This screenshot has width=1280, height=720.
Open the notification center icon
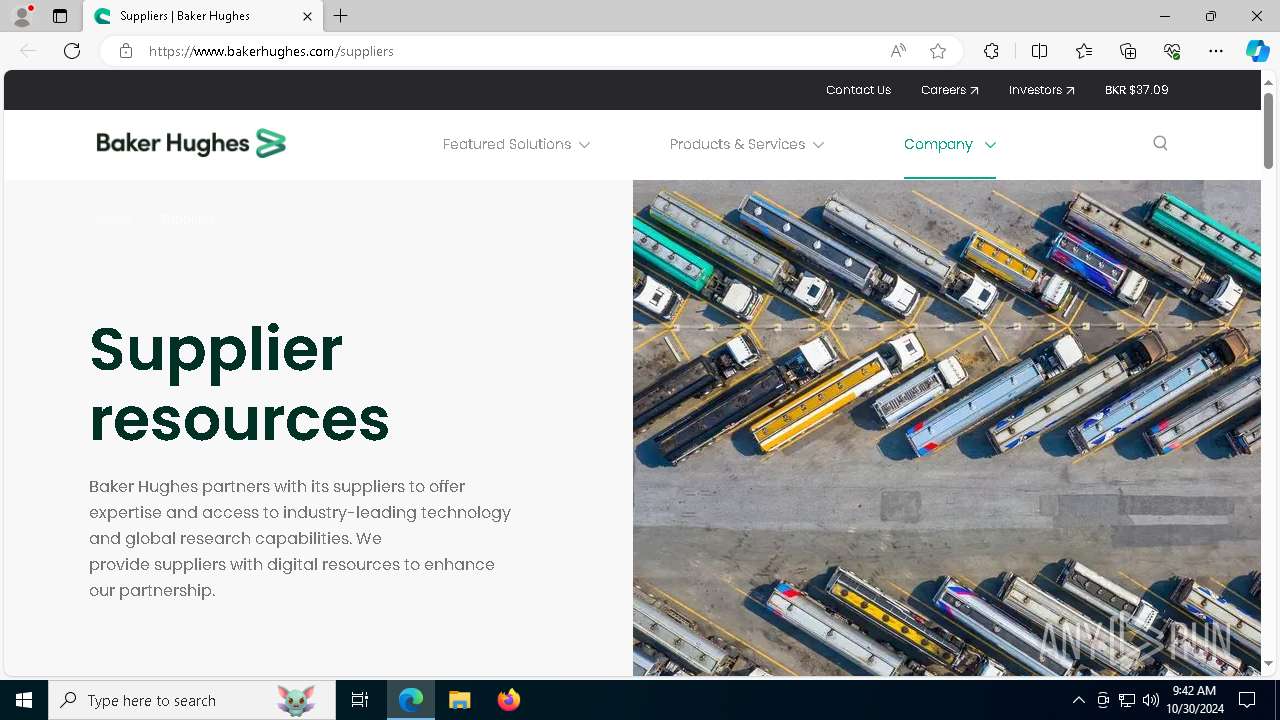[x=1247, y=700]
